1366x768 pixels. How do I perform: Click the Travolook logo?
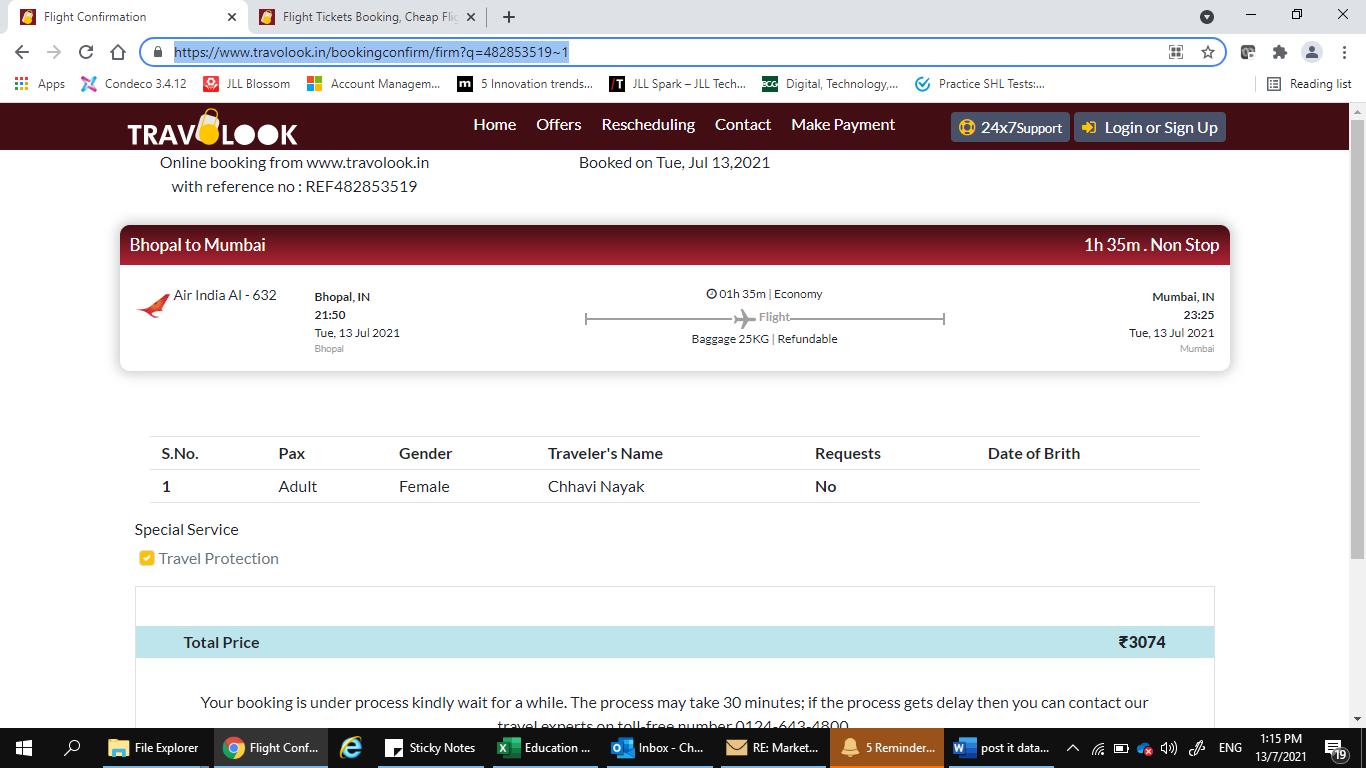pos(212,128)
